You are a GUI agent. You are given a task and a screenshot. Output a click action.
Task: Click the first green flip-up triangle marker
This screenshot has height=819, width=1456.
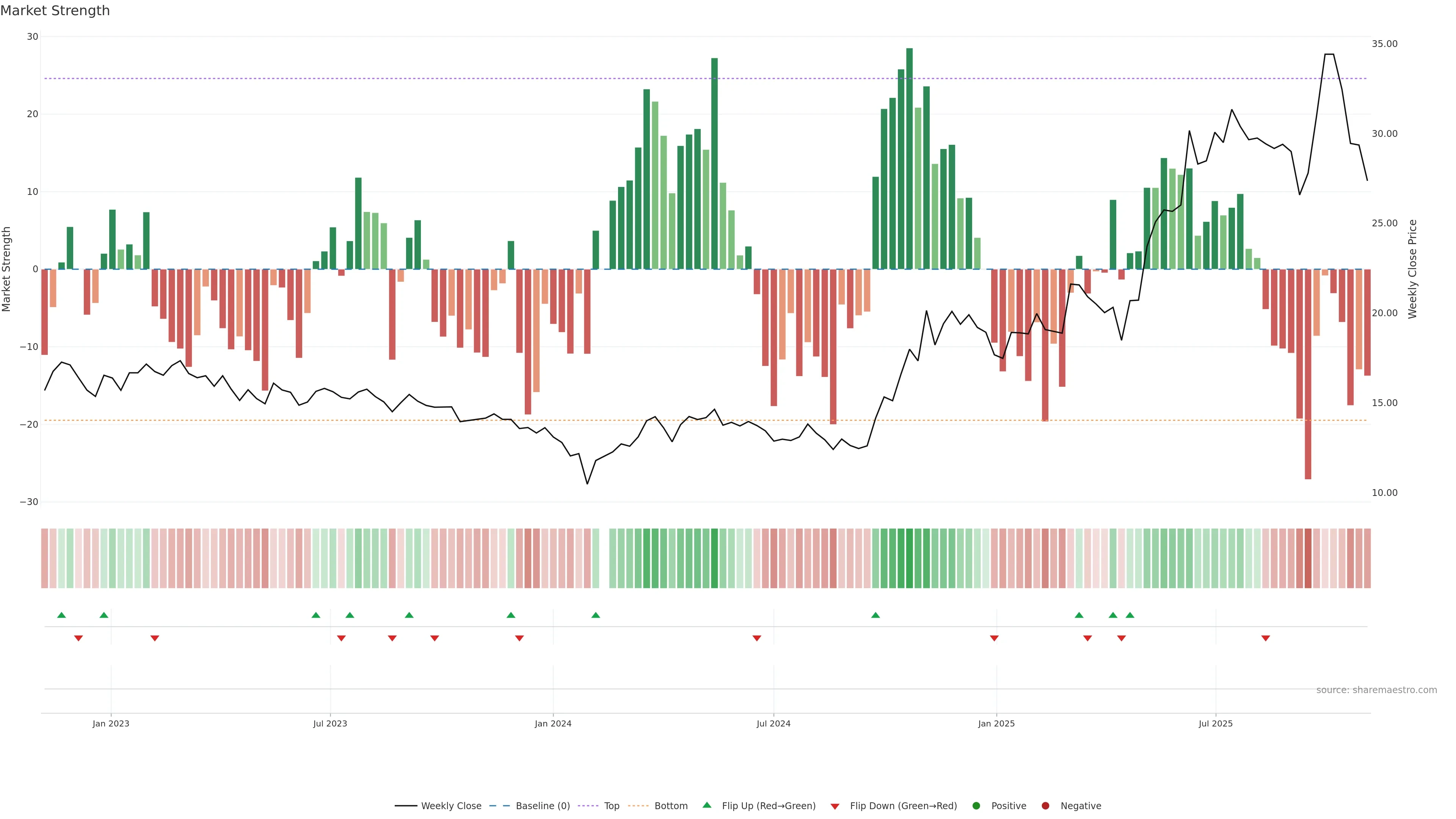coord(61,615)
